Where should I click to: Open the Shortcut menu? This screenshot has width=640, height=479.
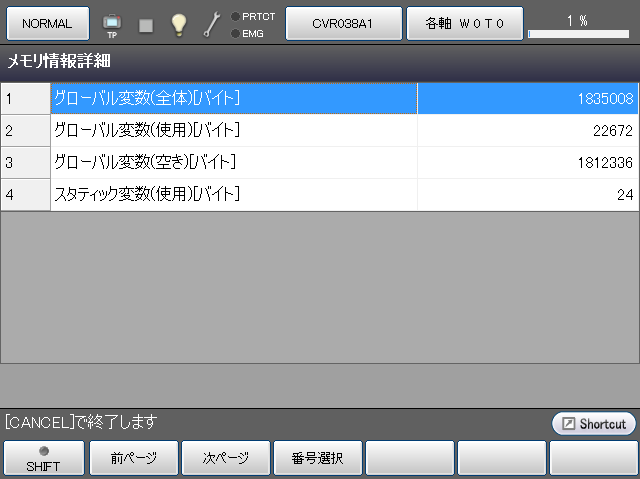pos(594,424)
